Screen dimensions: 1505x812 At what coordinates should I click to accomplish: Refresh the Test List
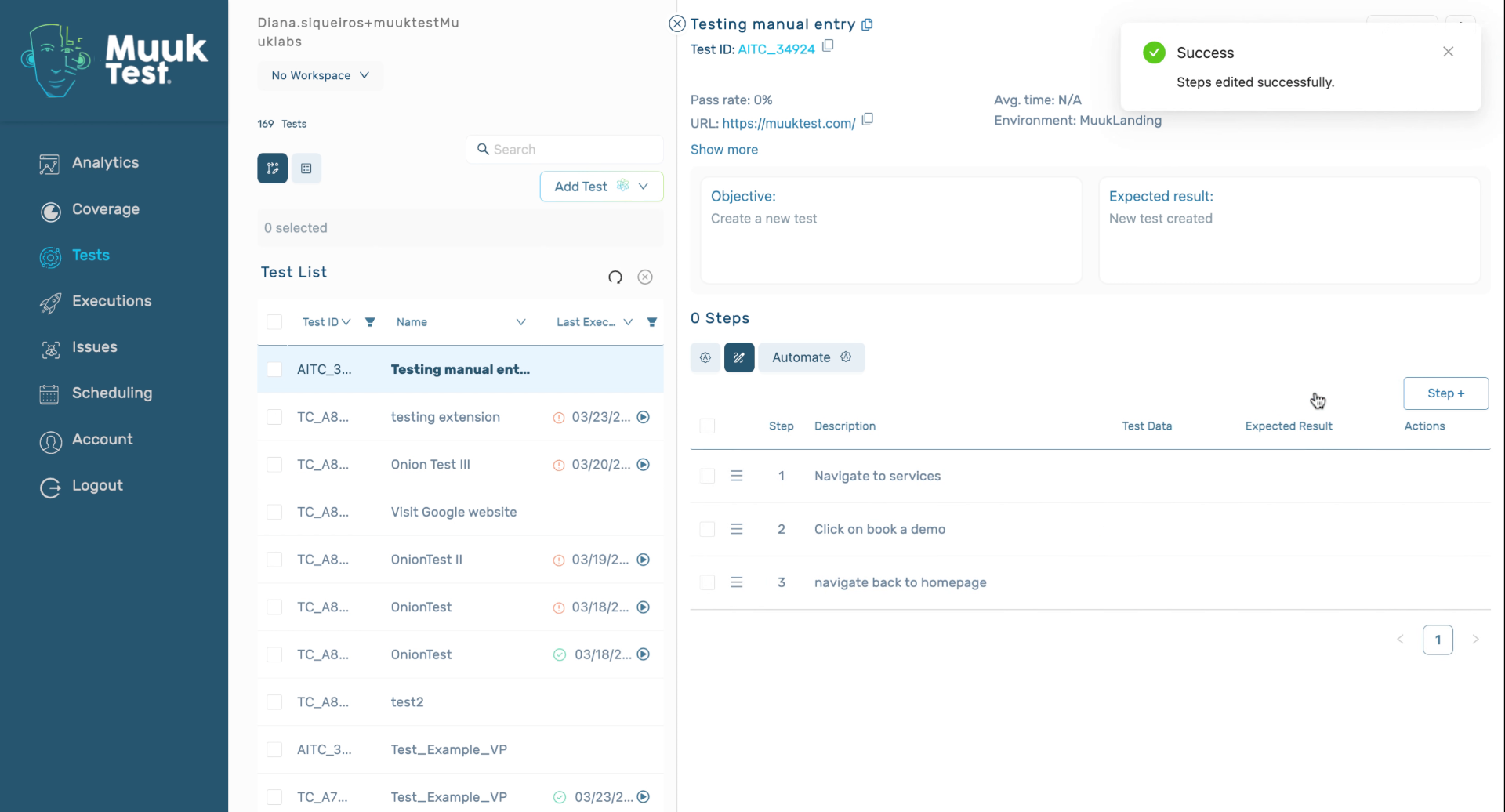click(615, 277)
